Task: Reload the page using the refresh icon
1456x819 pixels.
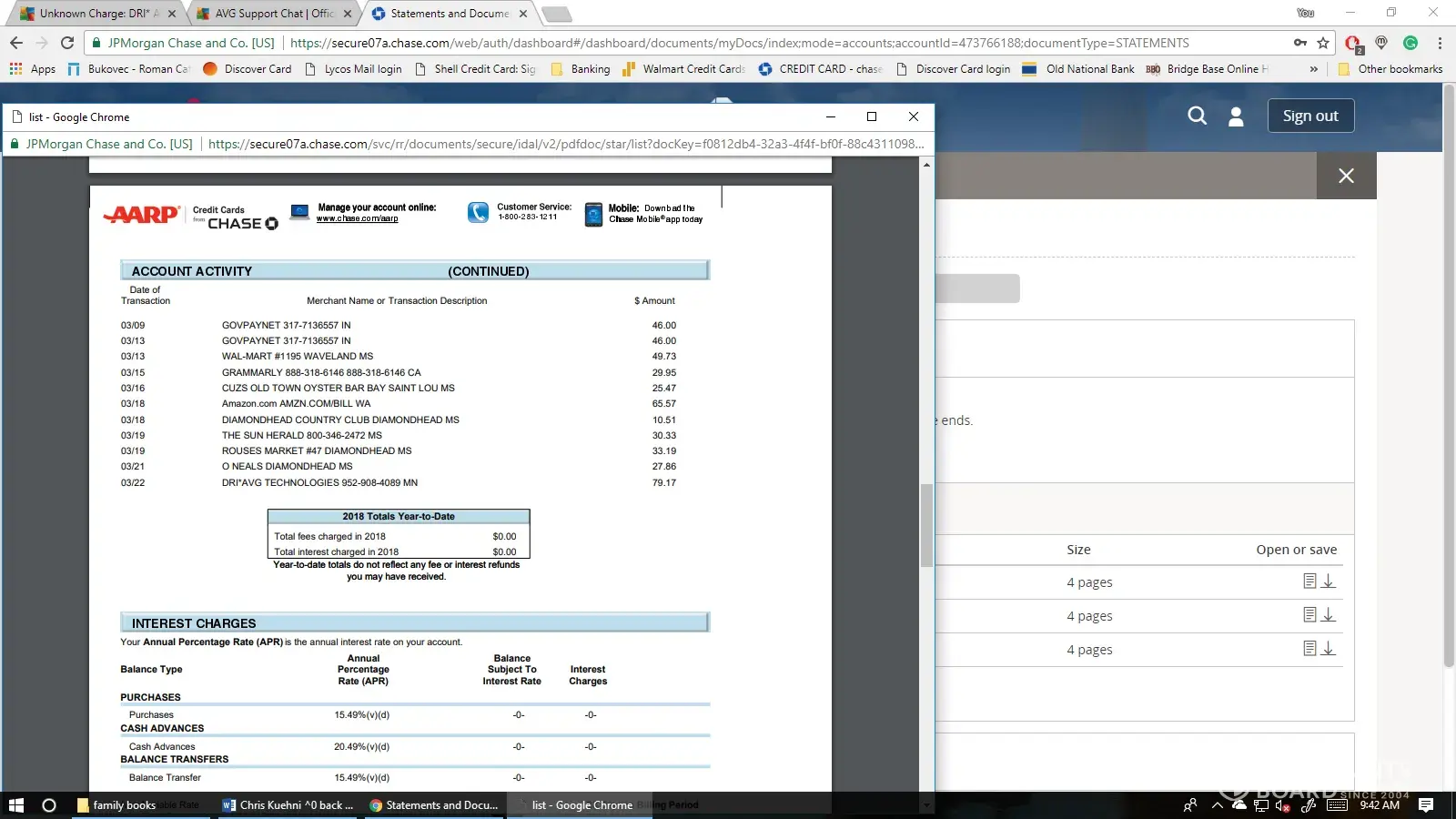Action: pyautogui.click(x=66, y=43)
